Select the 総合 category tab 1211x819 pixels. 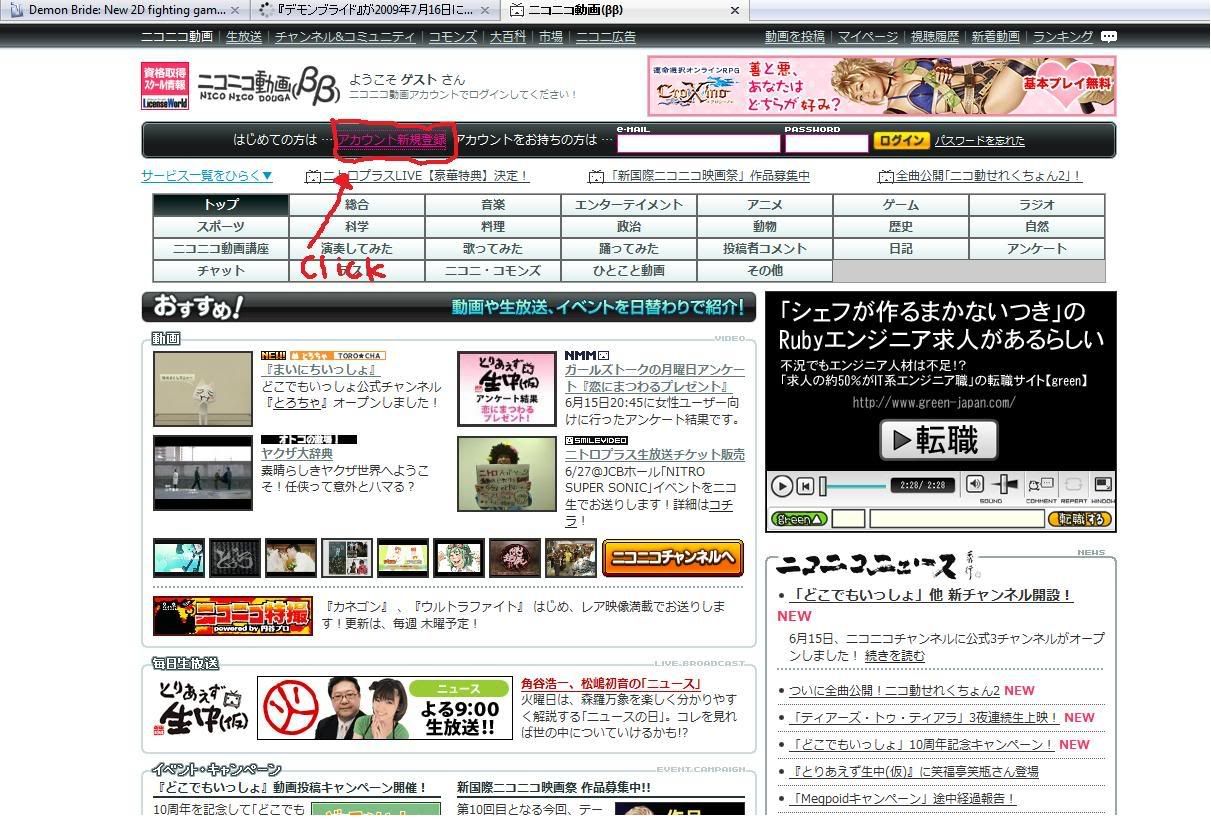[357, 205]
